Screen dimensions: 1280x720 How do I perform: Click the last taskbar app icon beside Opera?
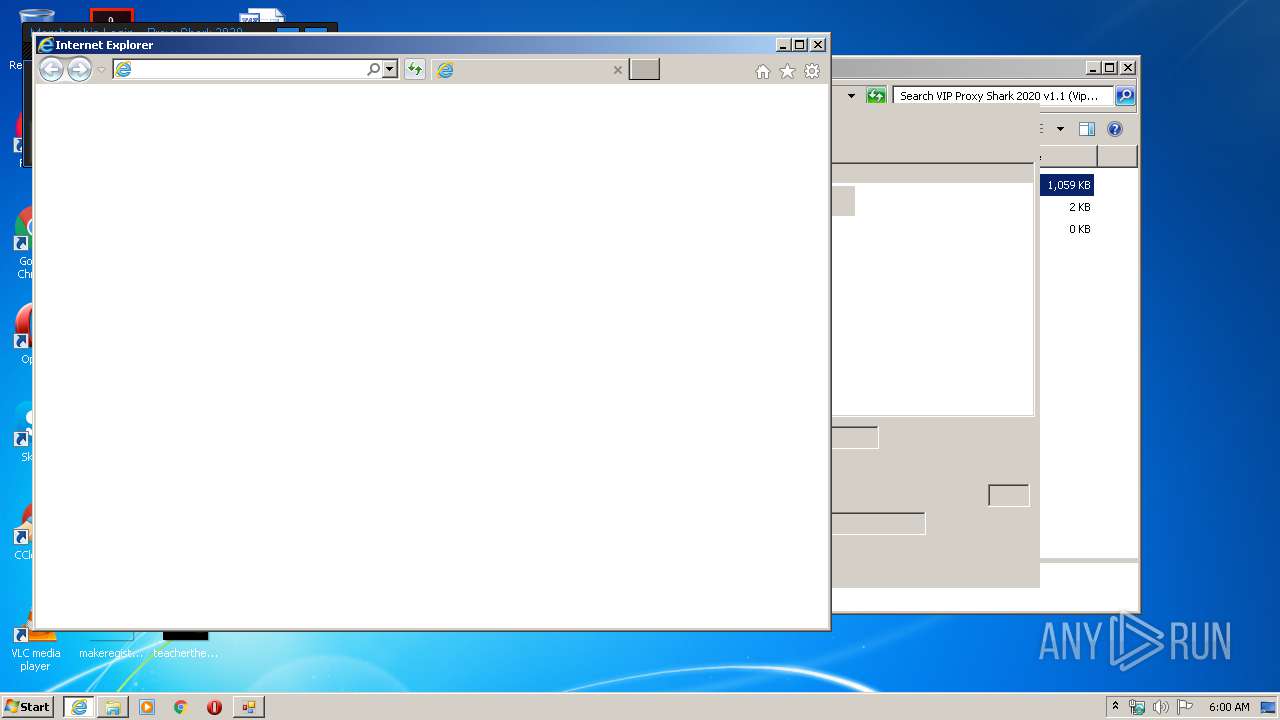248,707
